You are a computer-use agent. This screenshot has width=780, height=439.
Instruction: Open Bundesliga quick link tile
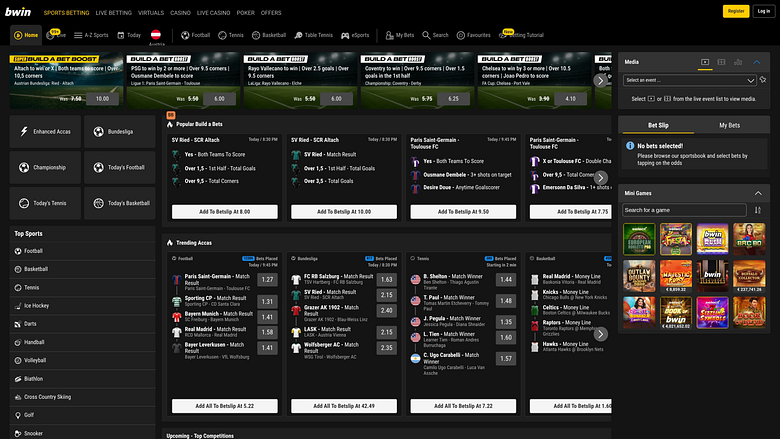click(120, 132)
